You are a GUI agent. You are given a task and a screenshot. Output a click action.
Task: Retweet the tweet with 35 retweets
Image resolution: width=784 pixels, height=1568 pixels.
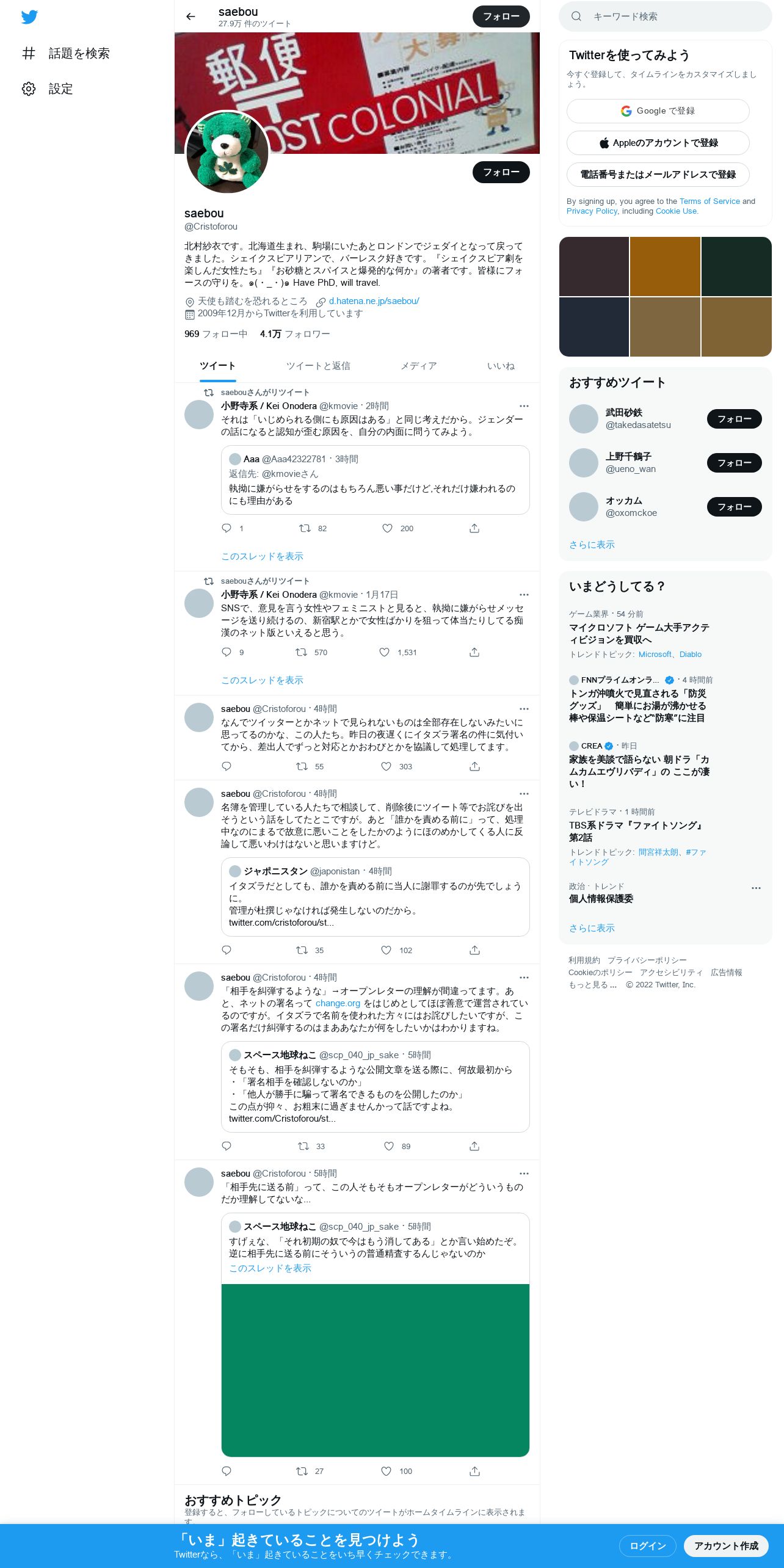point(302,950)
